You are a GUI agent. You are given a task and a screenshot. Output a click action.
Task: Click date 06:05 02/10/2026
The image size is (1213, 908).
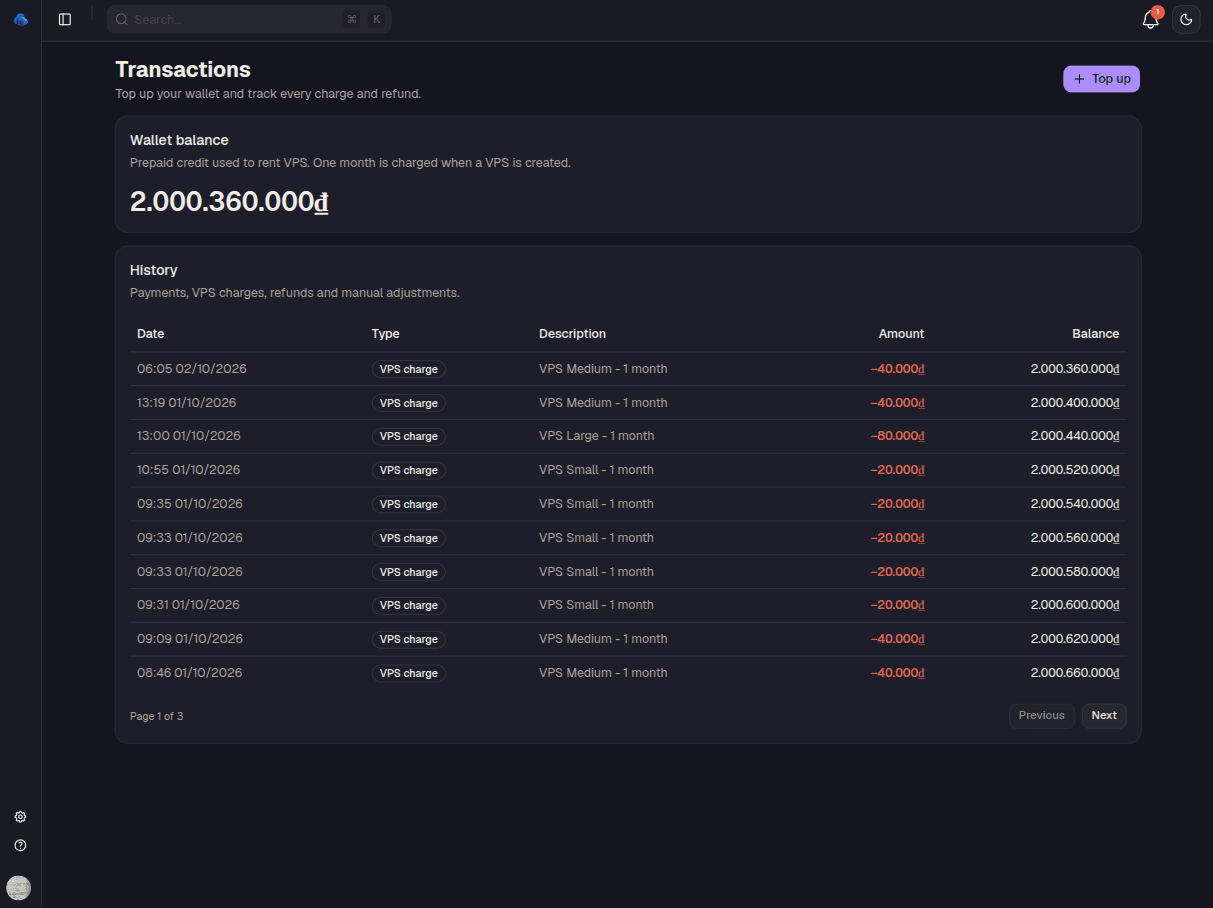point(192,369)
